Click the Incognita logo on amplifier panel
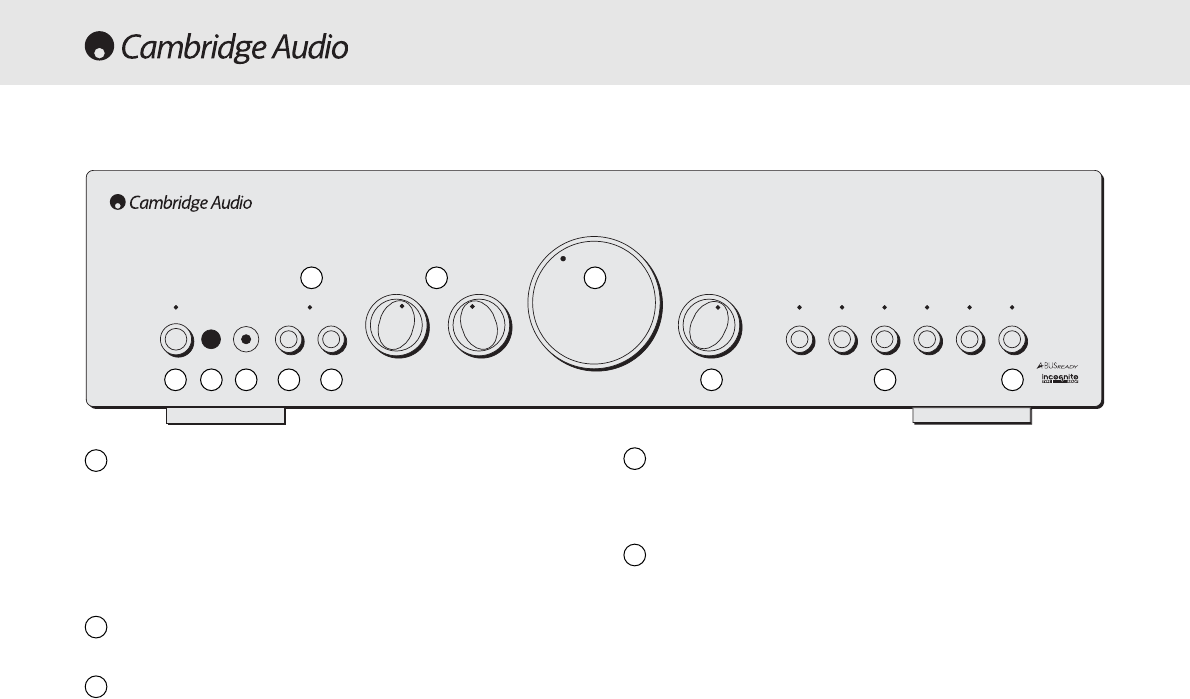Screen dimensions: 1190x699 coord(1059,378)
